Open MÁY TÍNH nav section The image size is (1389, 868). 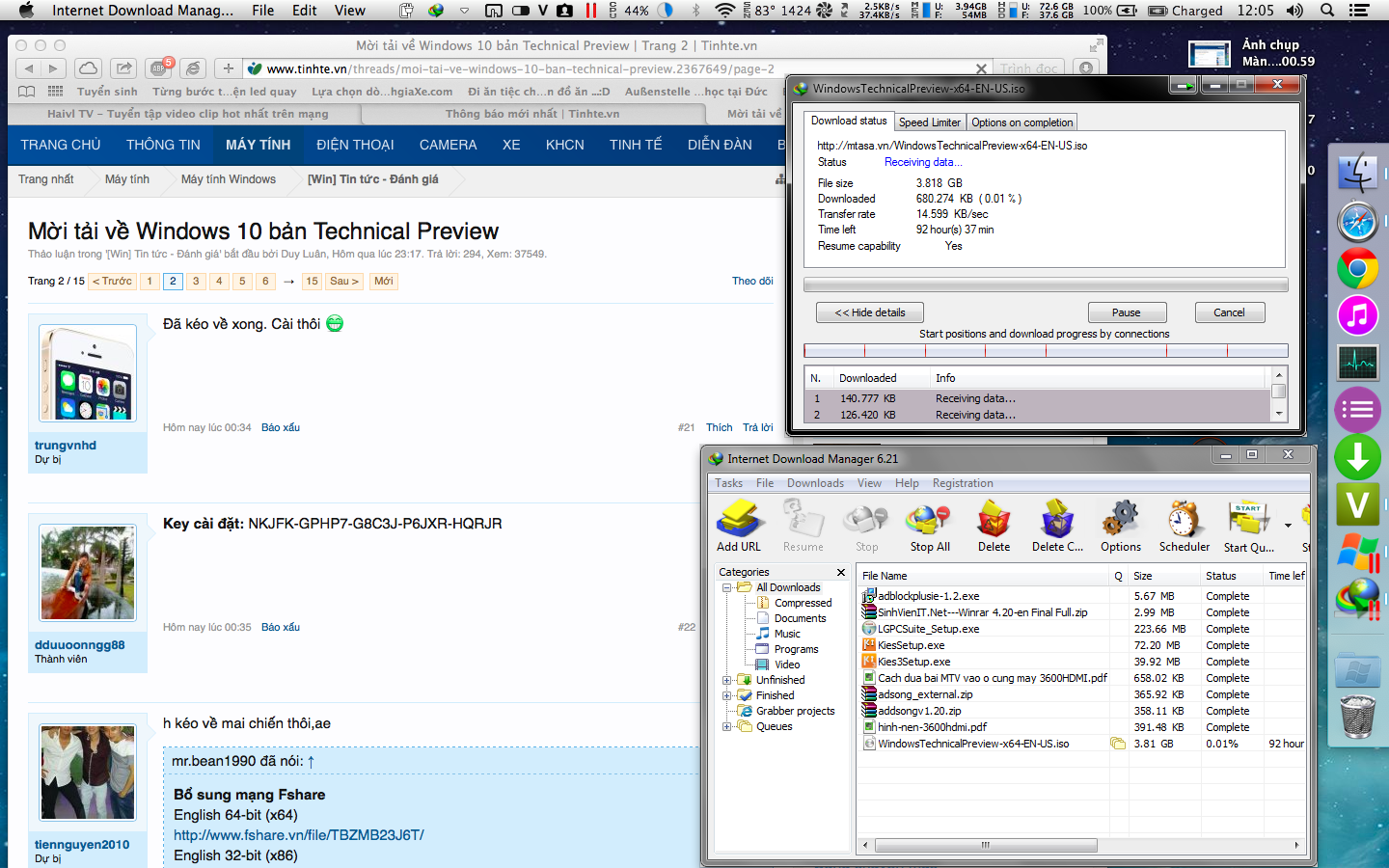click(x=259, y=145)
